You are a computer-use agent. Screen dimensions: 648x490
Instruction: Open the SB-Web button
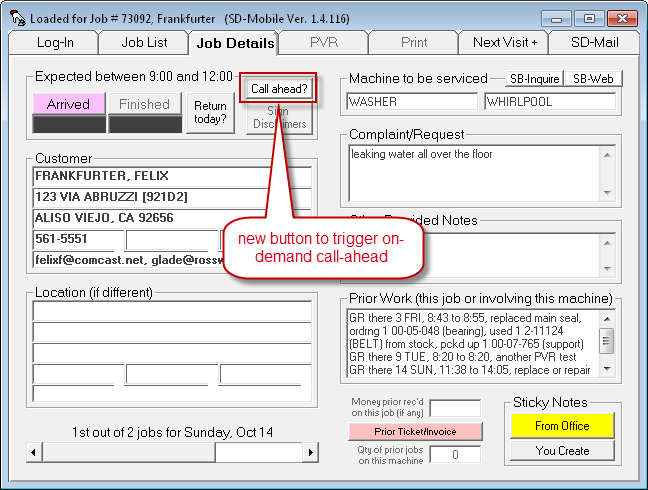coord(593,79)
